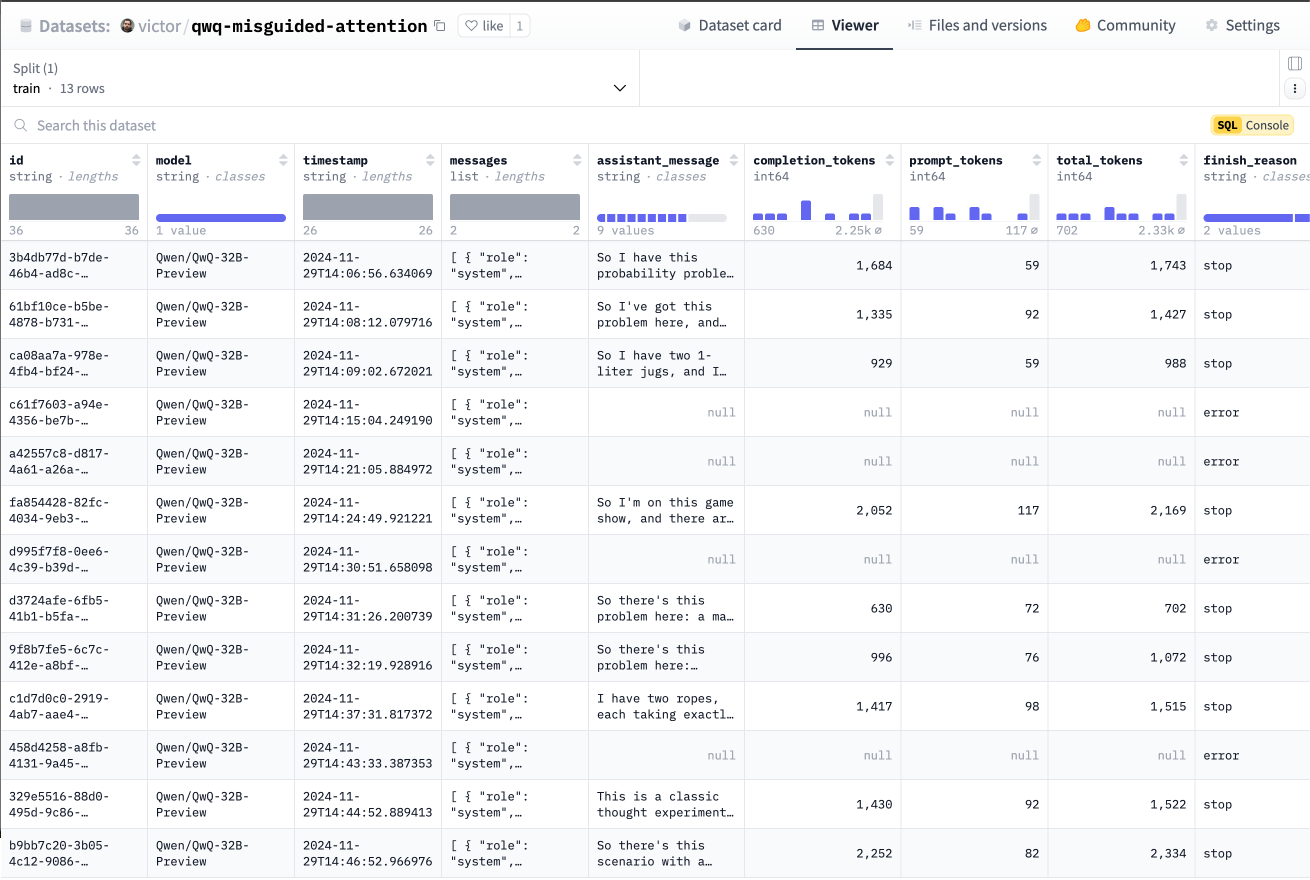The width and height of the screenshot is (1310, 880).
Task: Open the SQL Console
Action: click(x=1252, y=125)
